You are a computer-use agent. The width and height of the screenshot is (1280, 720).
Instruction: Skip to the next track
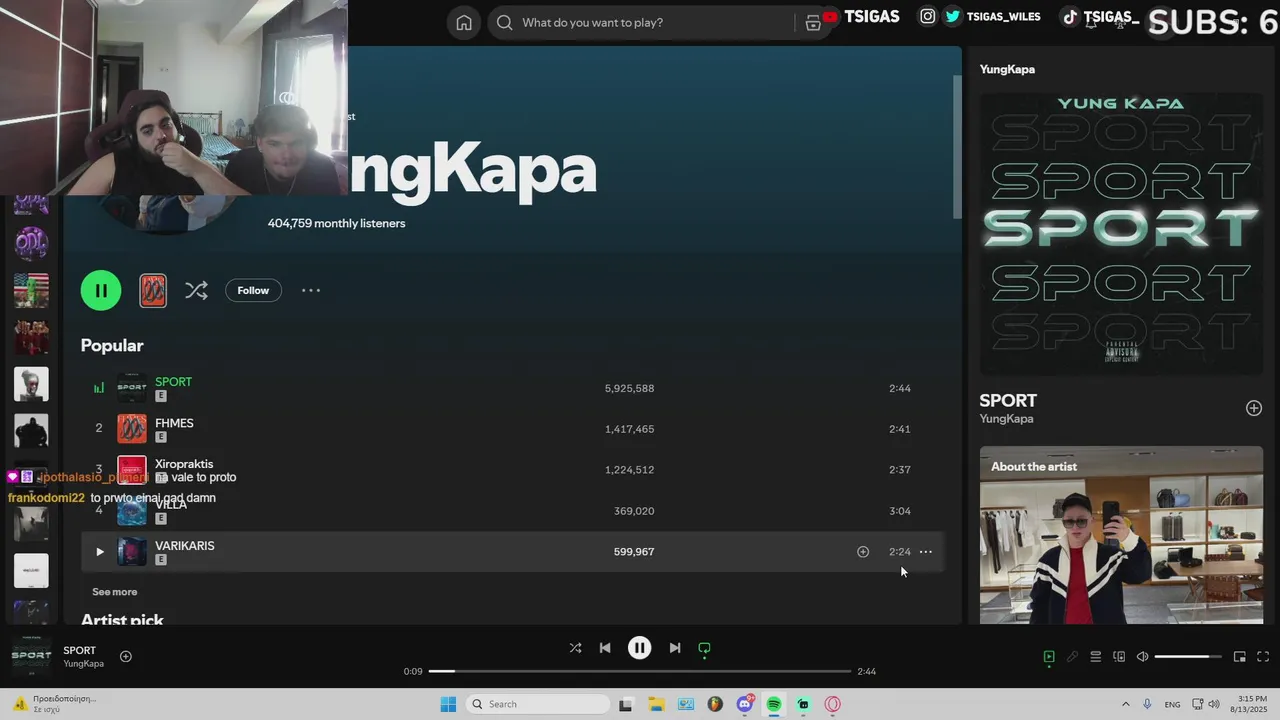(674, 648)
